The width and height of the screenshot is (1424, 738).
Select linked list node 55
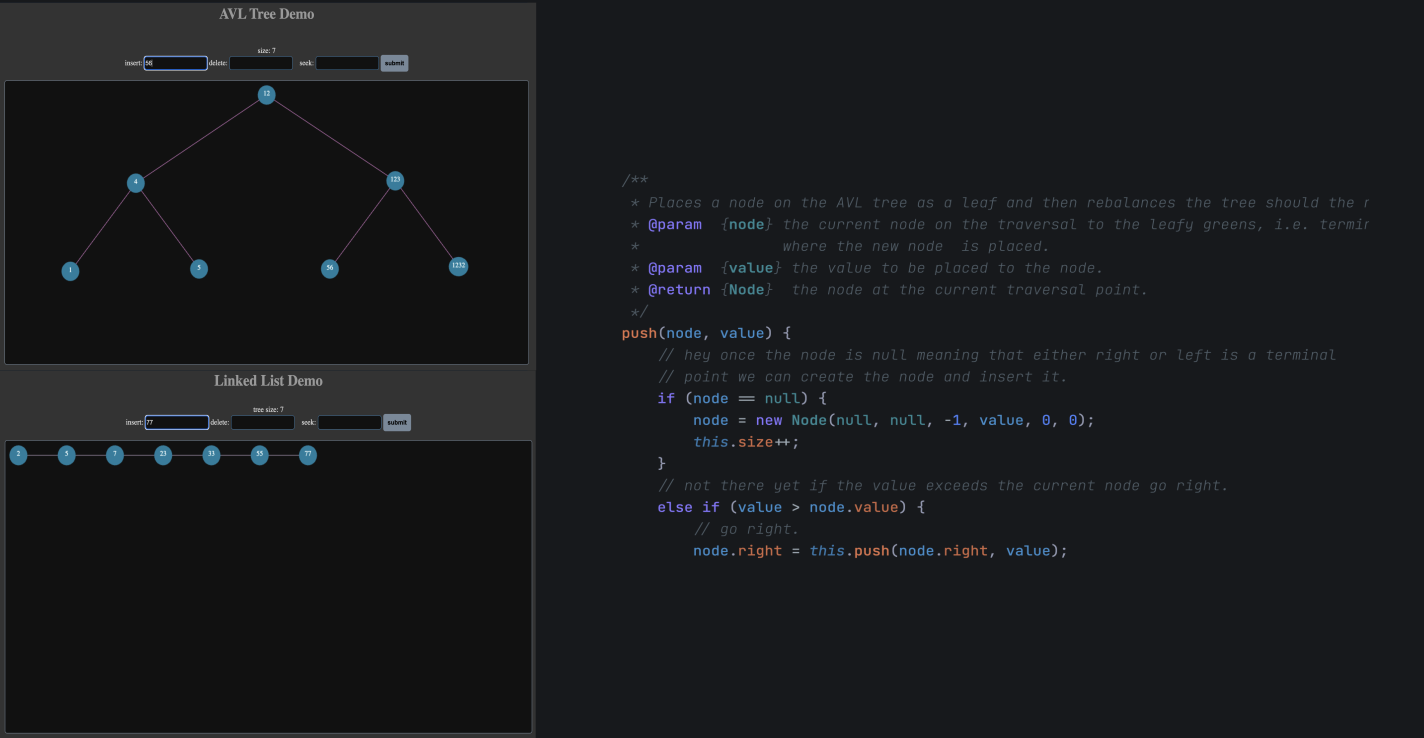[x=259, y=455]
